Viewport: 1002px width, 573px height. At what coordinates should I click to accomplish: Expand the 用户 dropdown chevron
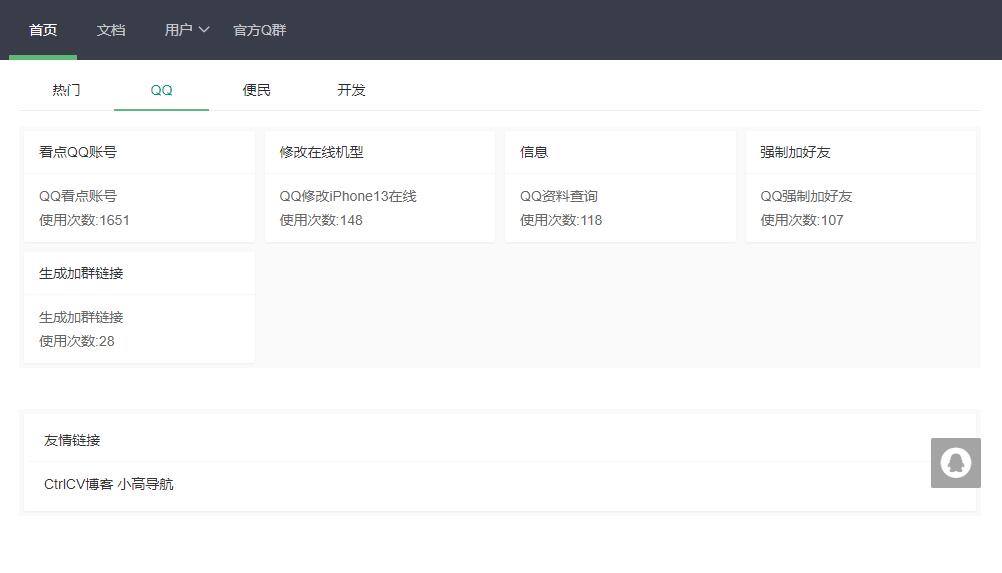pos(204,29)
